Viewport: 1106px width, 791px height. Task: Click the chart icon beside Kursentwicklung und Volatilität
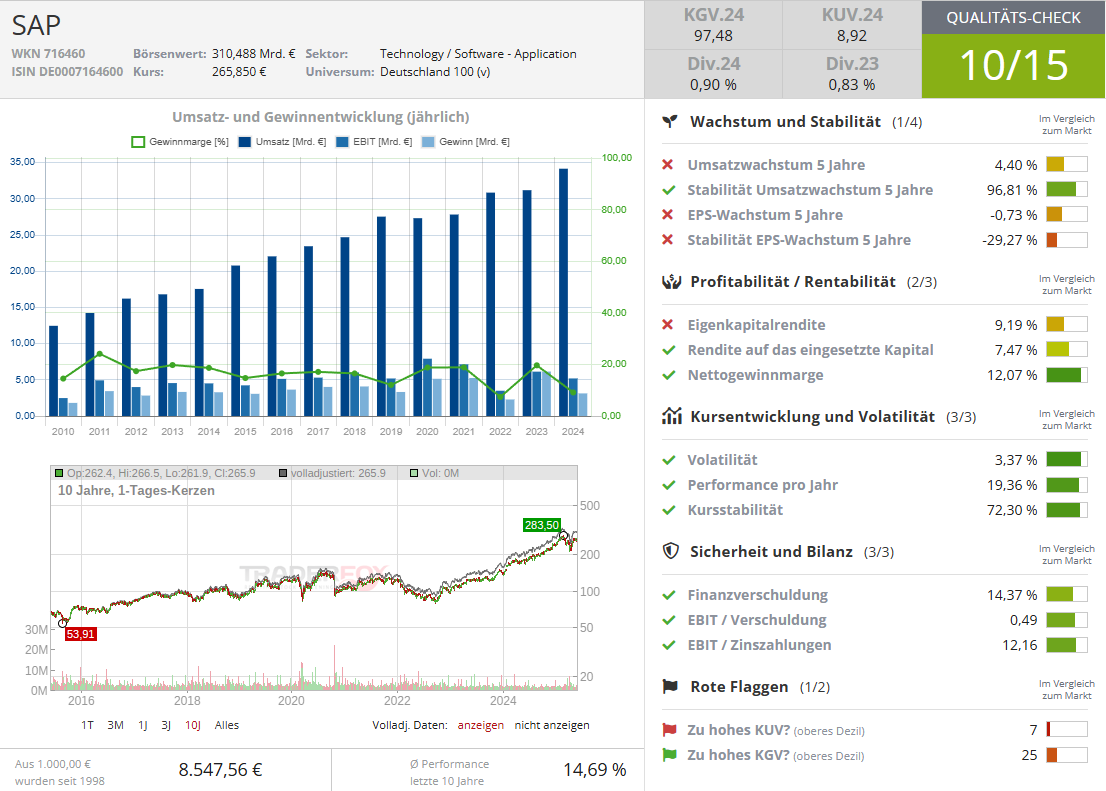[672, 416]
